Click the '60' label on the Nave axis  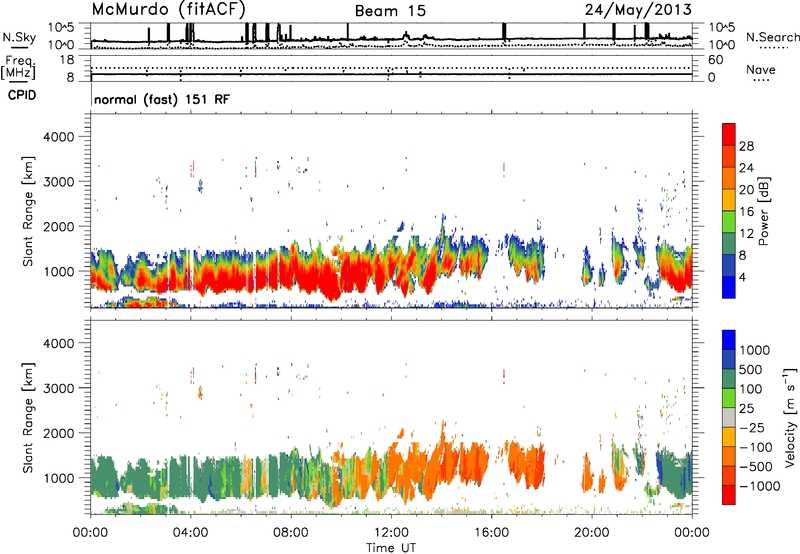[x=715, y=60]
